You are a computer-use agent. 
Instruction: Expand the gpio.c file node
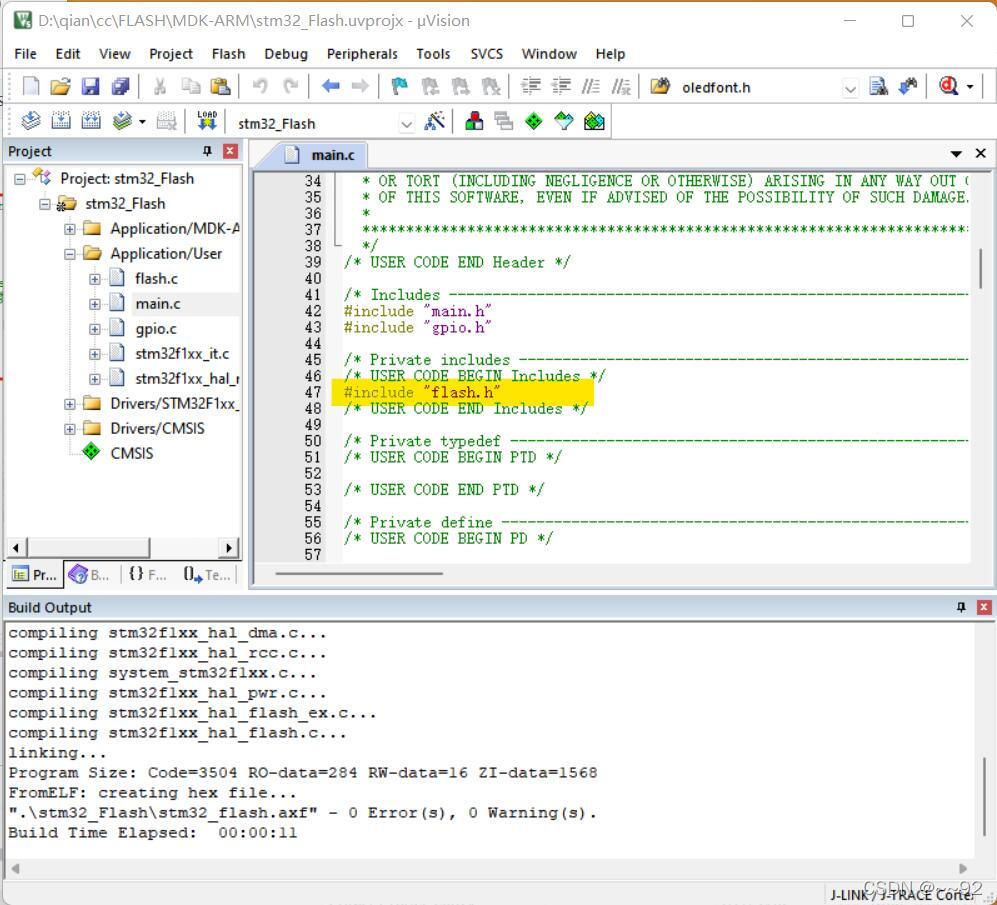[x=95, y=329]
